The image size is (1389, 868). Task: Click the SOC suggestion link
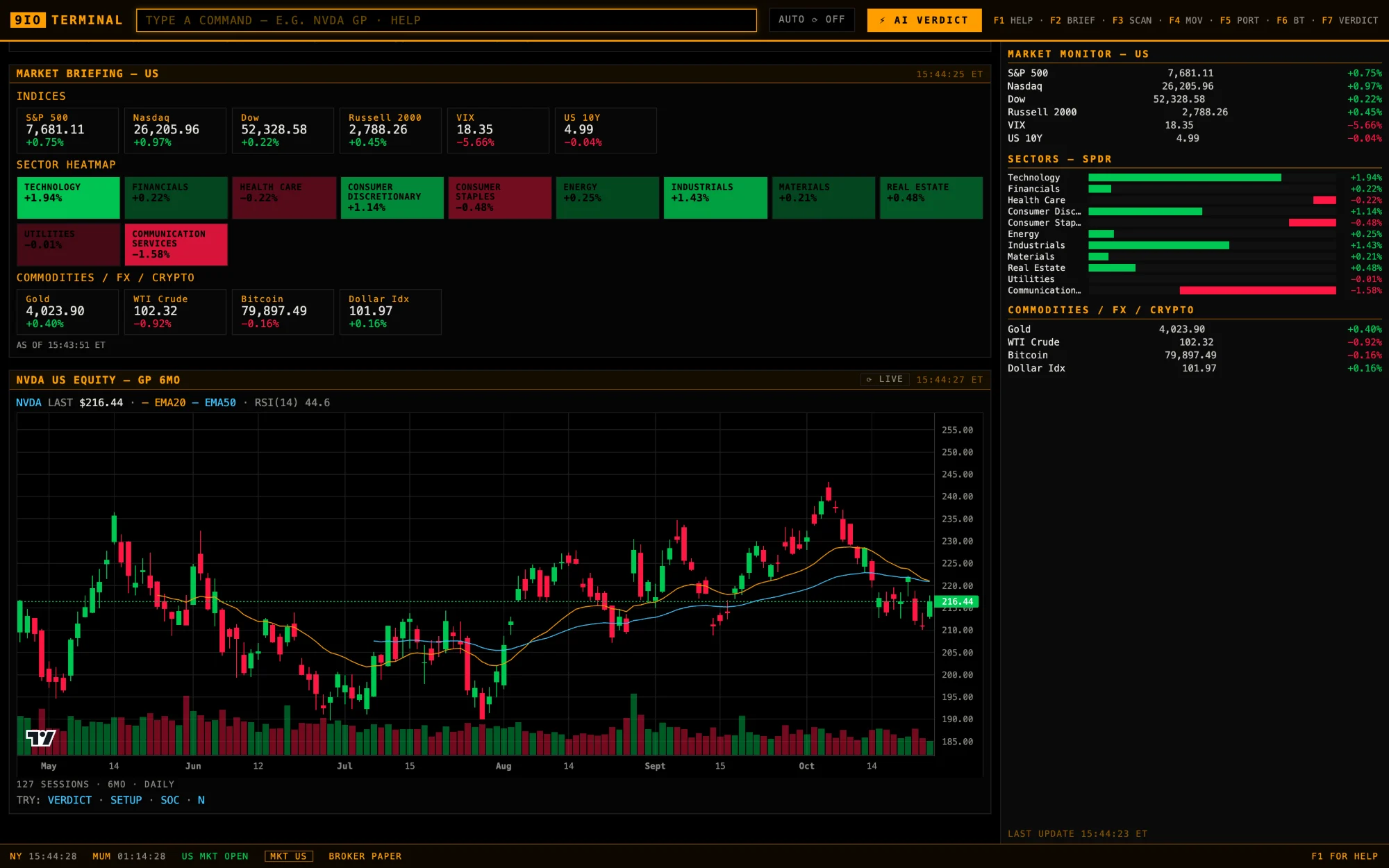pos(169,800)
